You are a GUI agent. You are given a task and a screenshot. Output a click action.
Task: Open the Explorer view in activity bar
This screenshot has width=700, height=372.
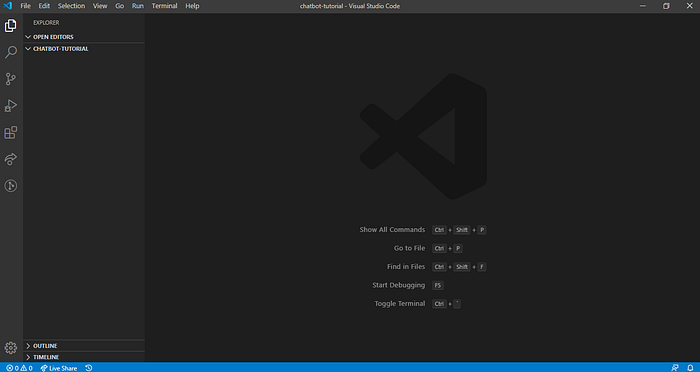point(11,26)
